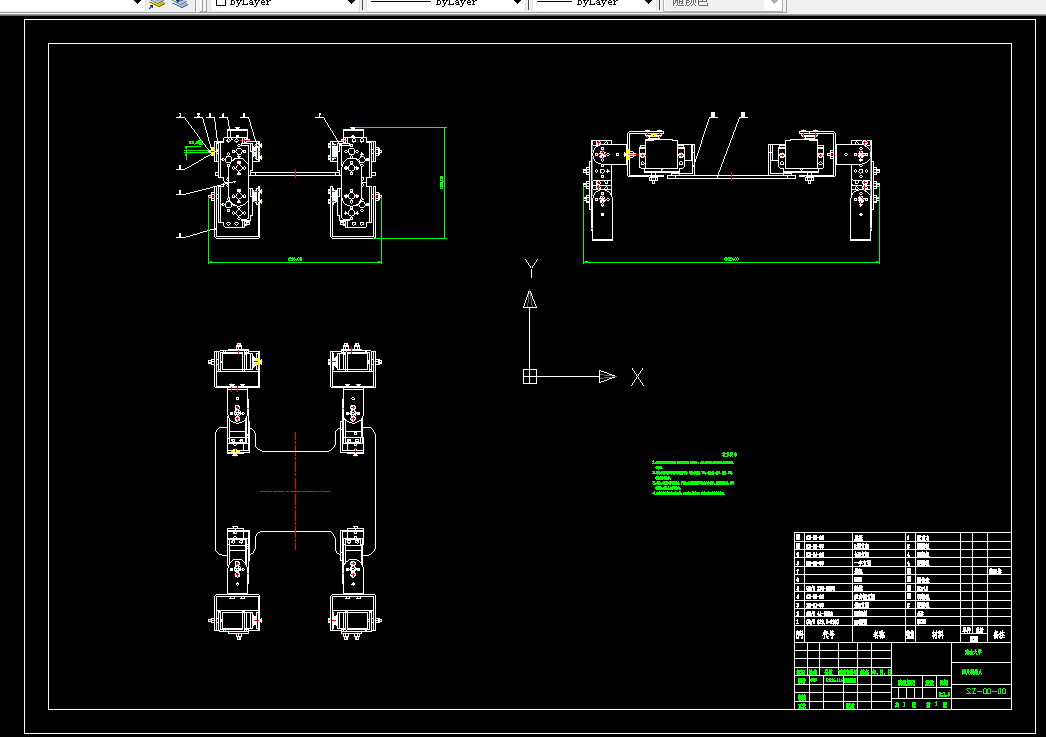Click the blue layer stack toolbar icon
This screenshot has height=737, width=1046.
[x=180, y=3]
